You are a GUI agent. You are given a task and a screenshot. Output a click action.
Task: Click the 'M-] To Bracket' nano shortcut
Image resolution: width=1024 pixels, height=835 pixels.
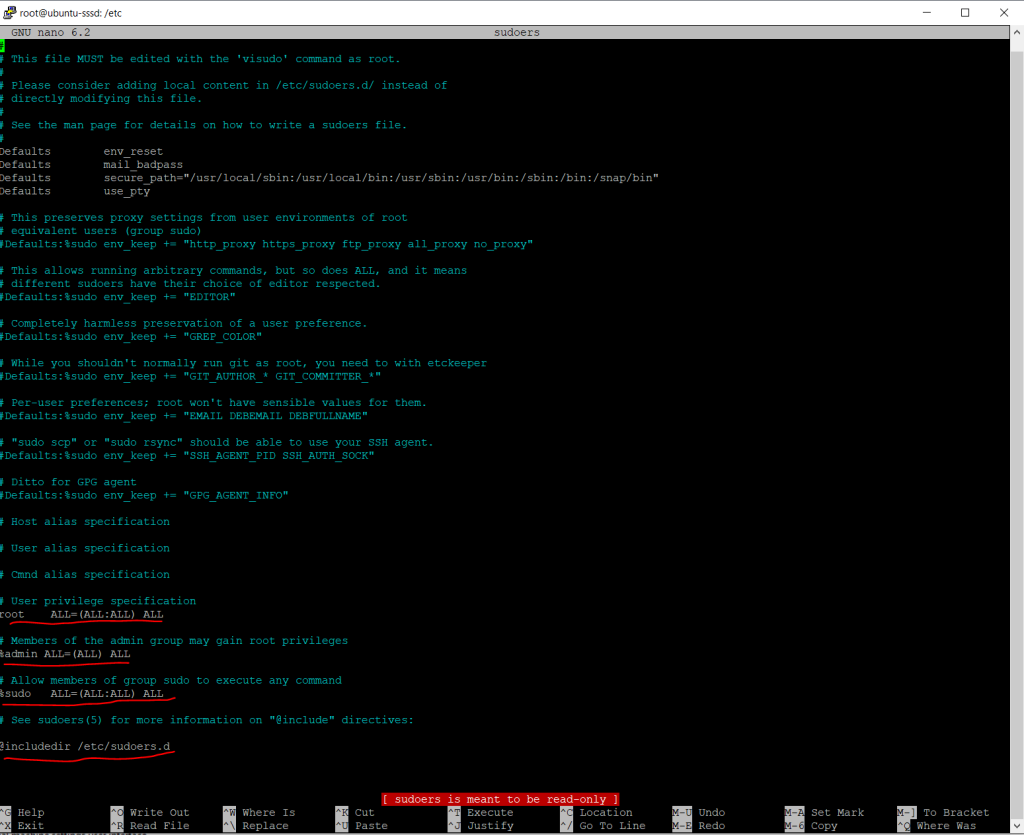coord(943,813)
